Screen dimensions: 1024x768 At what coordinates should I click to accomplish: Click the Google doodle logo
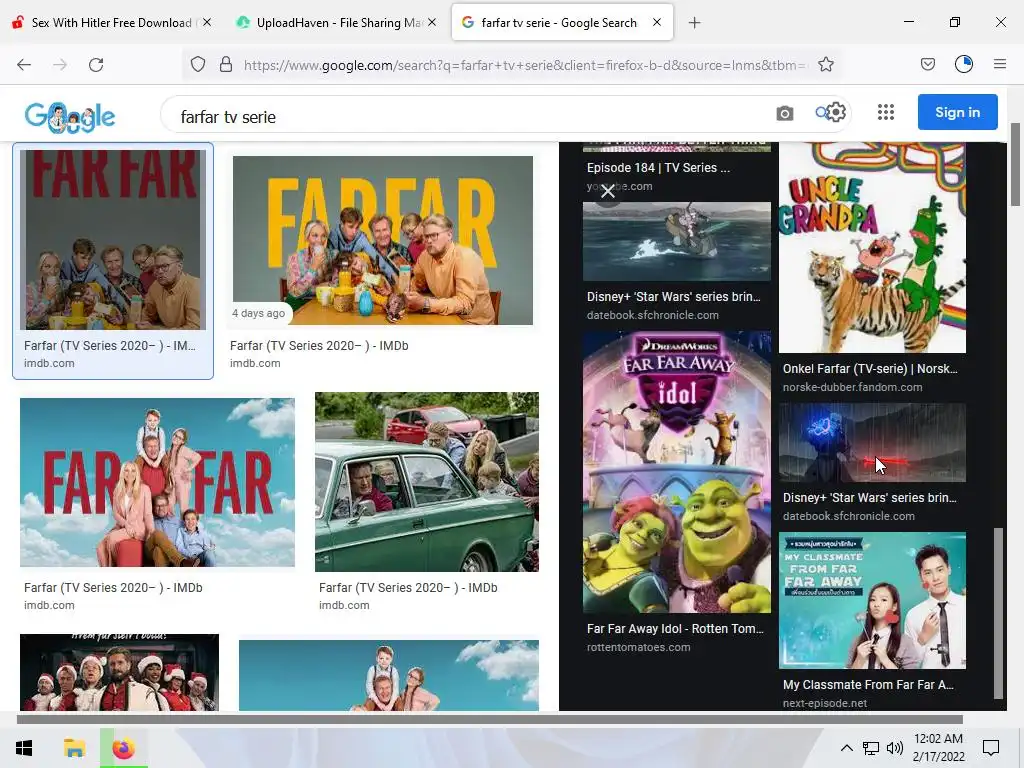(x=70, y=118)
